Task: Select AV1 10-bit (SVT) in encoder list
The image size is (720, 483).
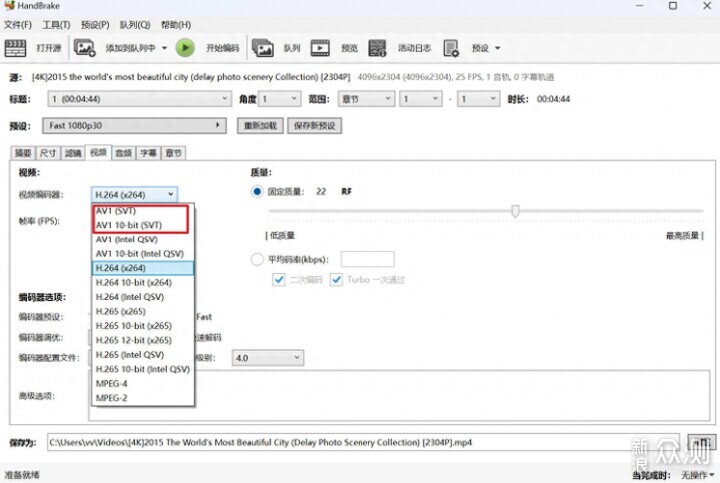Action: [x=143, y=225]
